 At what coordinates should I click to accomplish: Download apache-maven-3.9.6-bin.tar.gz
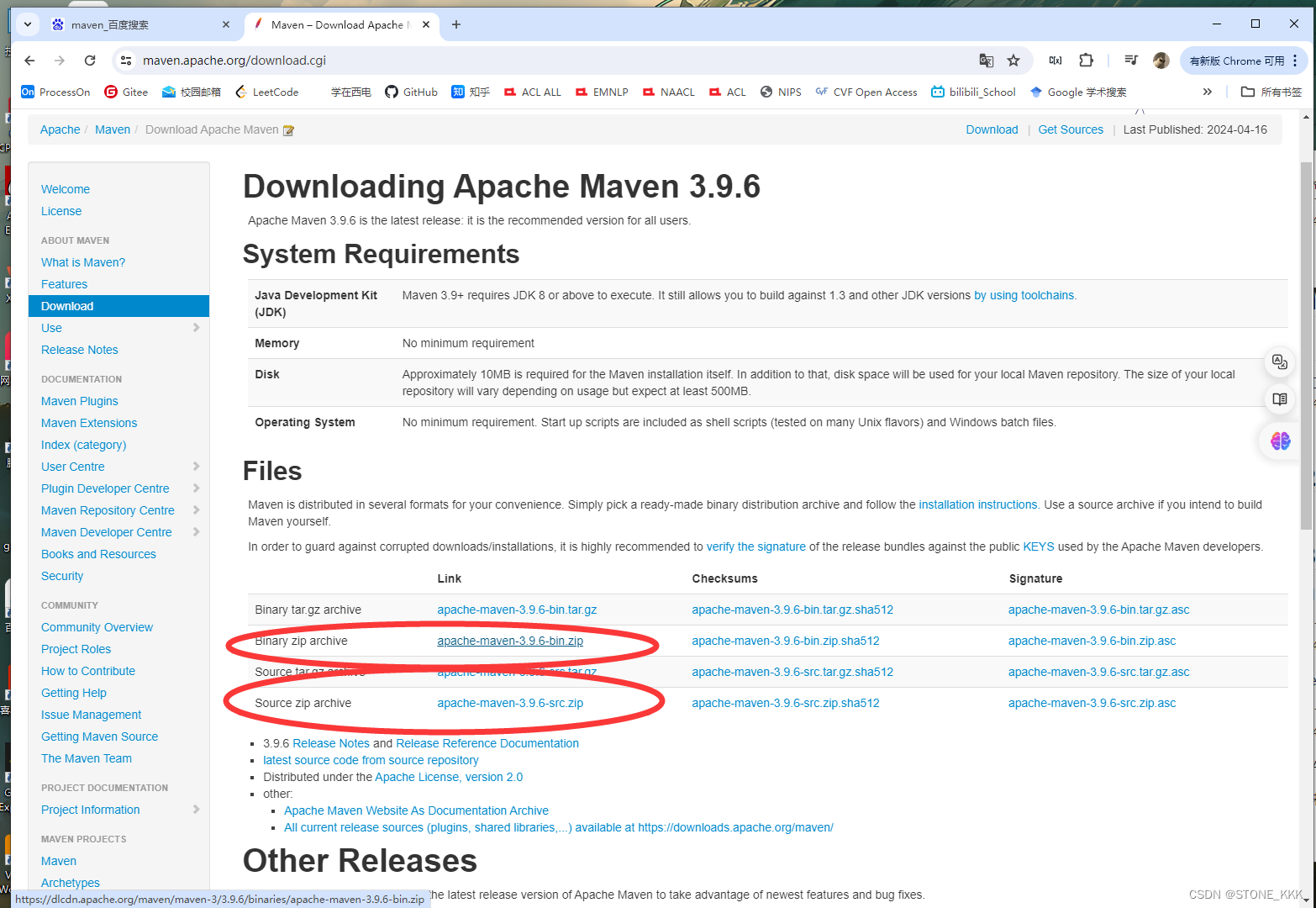tap(517, 610)
